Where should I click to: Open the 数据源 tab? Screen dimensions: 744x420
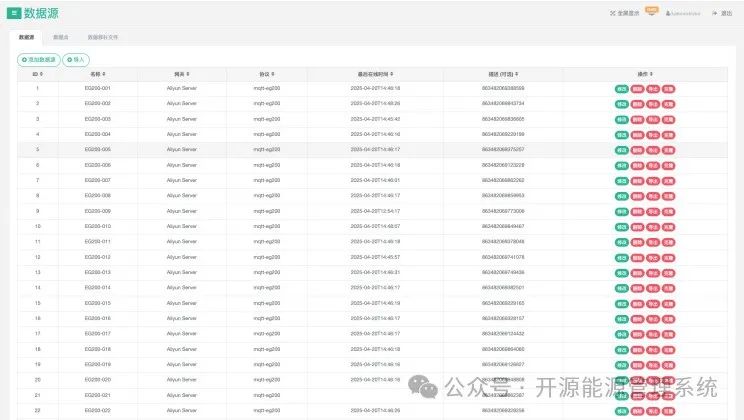coord(27,37)
